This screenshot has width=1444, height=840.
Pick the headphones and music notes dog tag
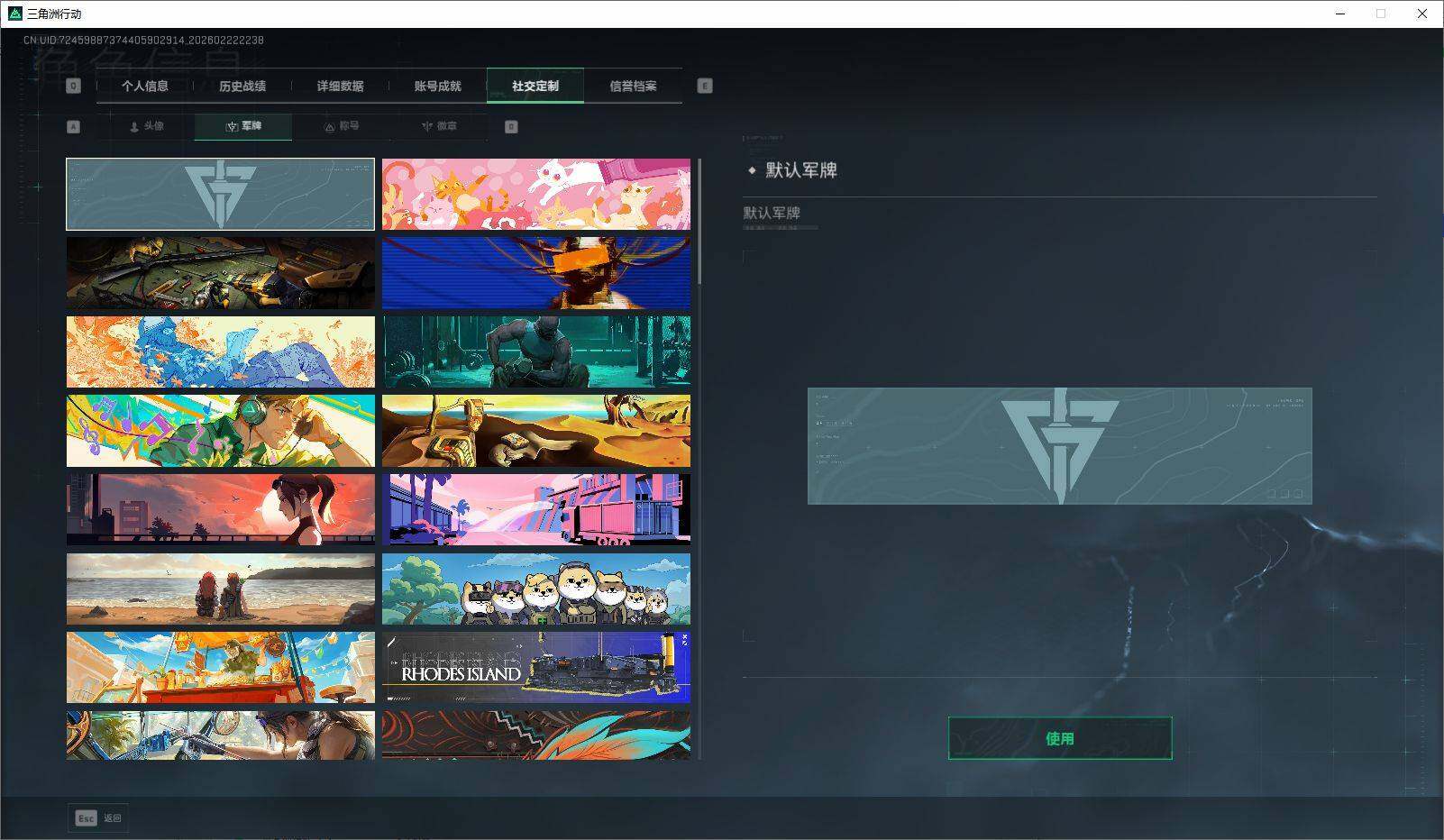point(220,431)
